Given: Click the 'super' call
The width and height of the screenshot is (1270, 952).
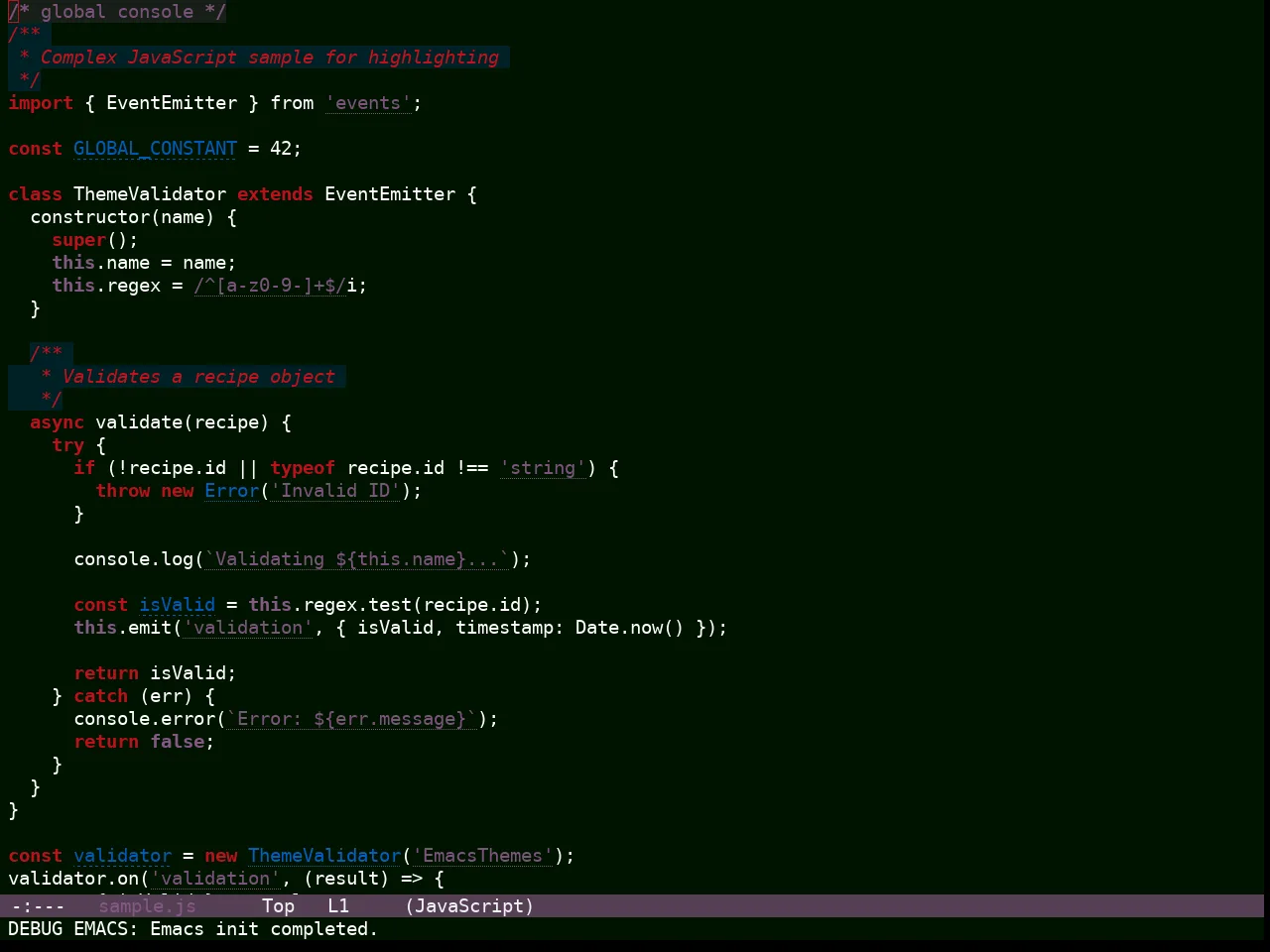Looking at the screenshot, I should tap(79, 240).
